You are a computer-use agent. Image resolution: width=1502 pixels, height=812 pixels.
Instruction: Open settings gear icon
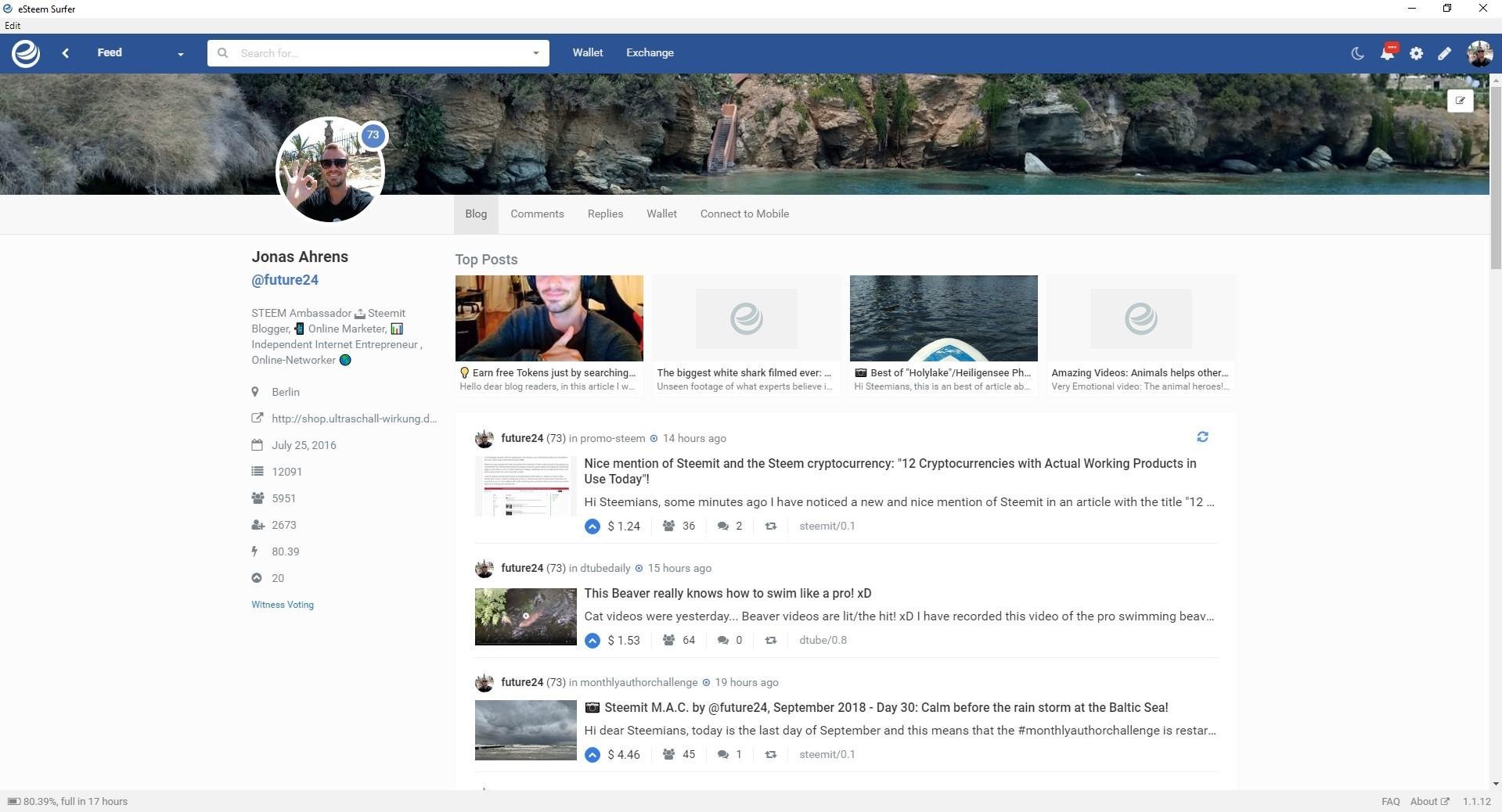1416,53
